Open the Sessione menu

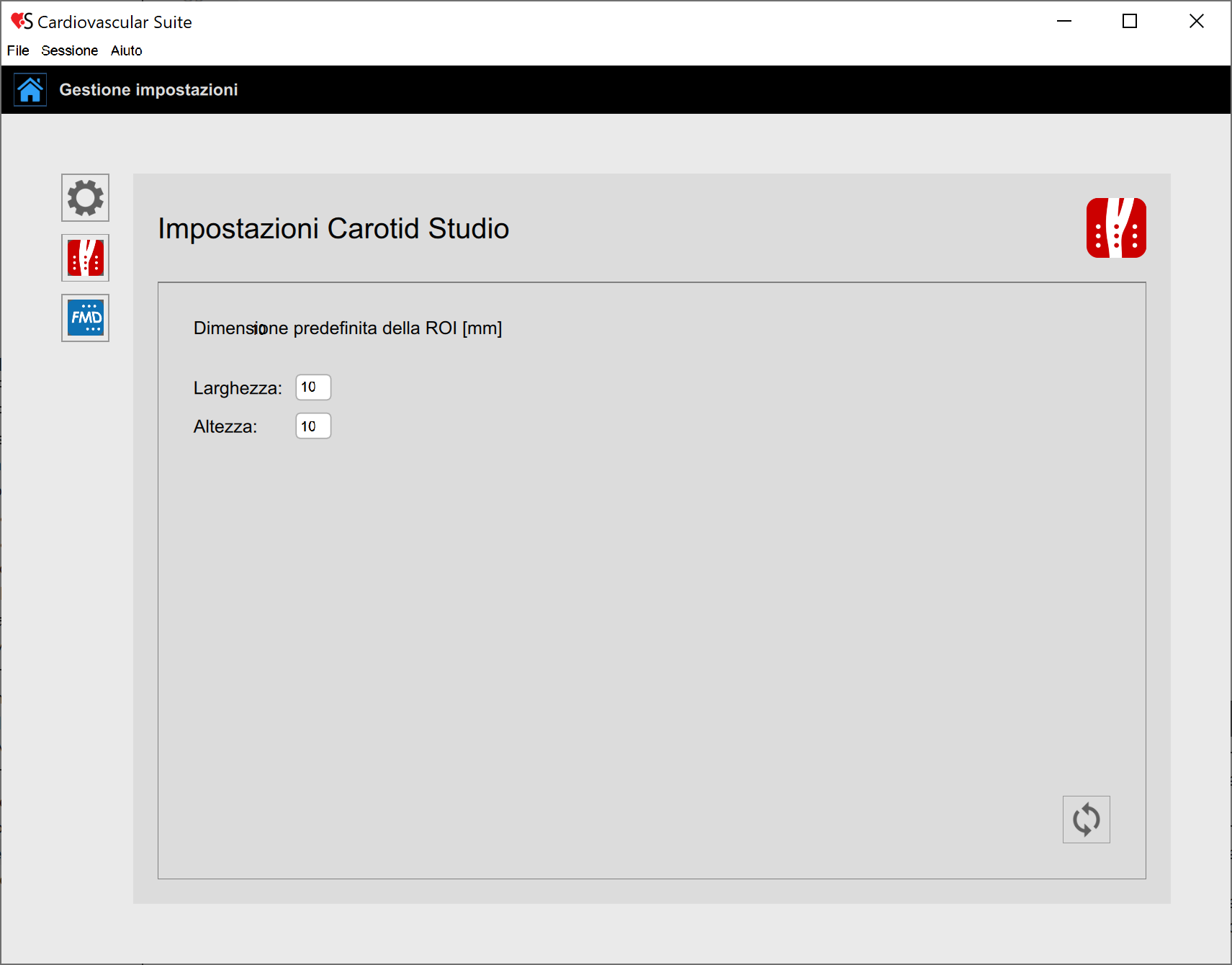click(x=69, y=50)
